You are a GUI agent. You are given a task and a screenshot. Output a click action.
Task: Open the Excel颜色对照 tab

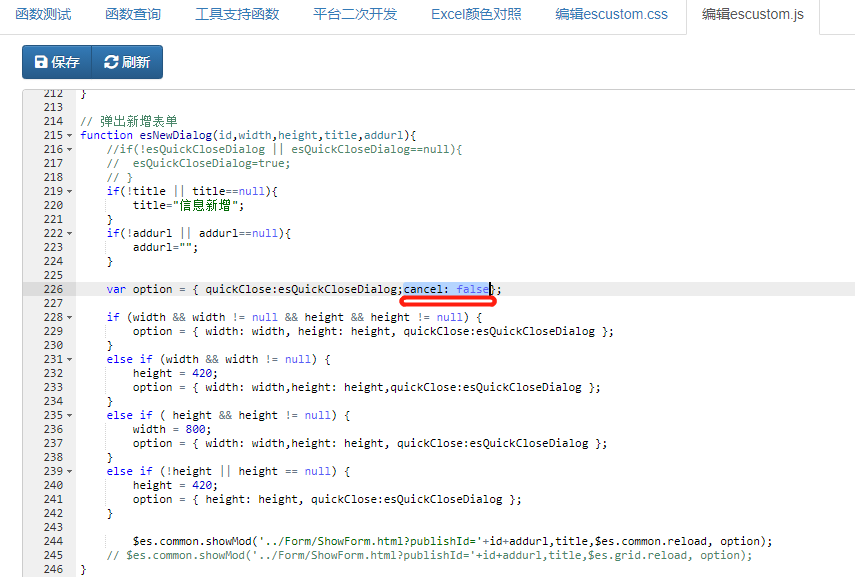[476, 14]
